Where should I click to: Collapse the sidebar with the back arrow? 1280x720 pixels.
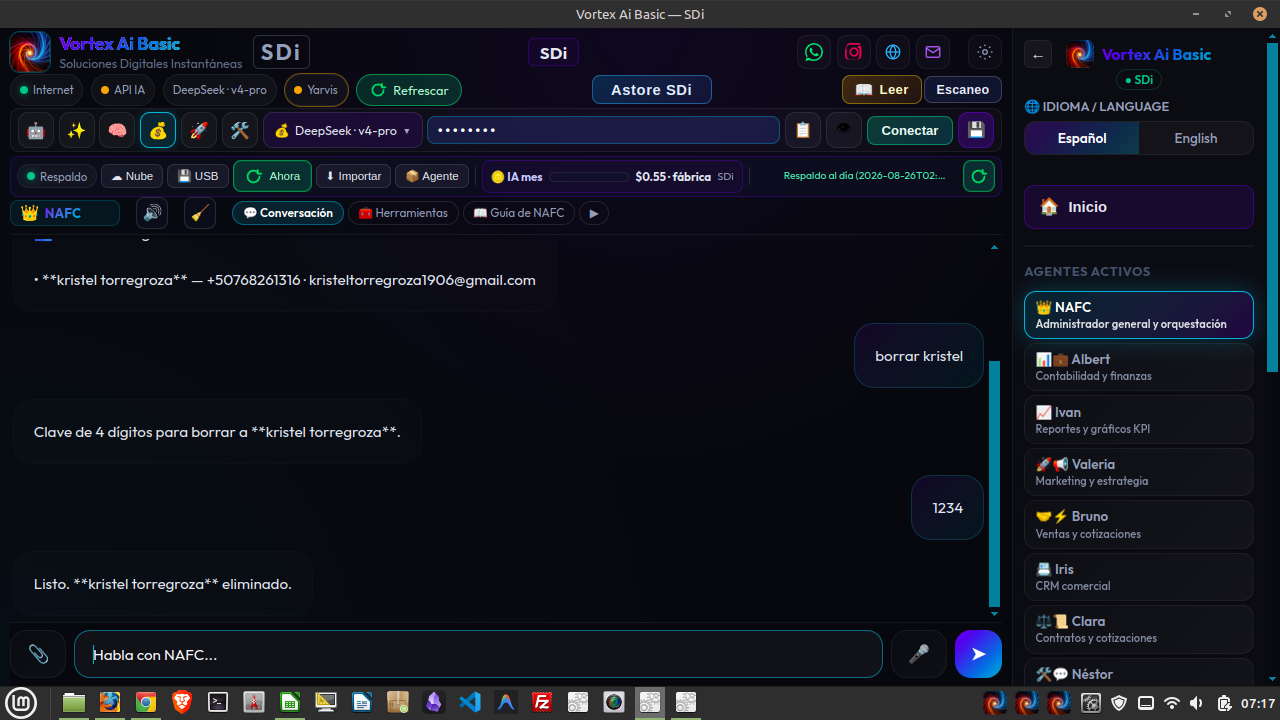click(1038, 56)
